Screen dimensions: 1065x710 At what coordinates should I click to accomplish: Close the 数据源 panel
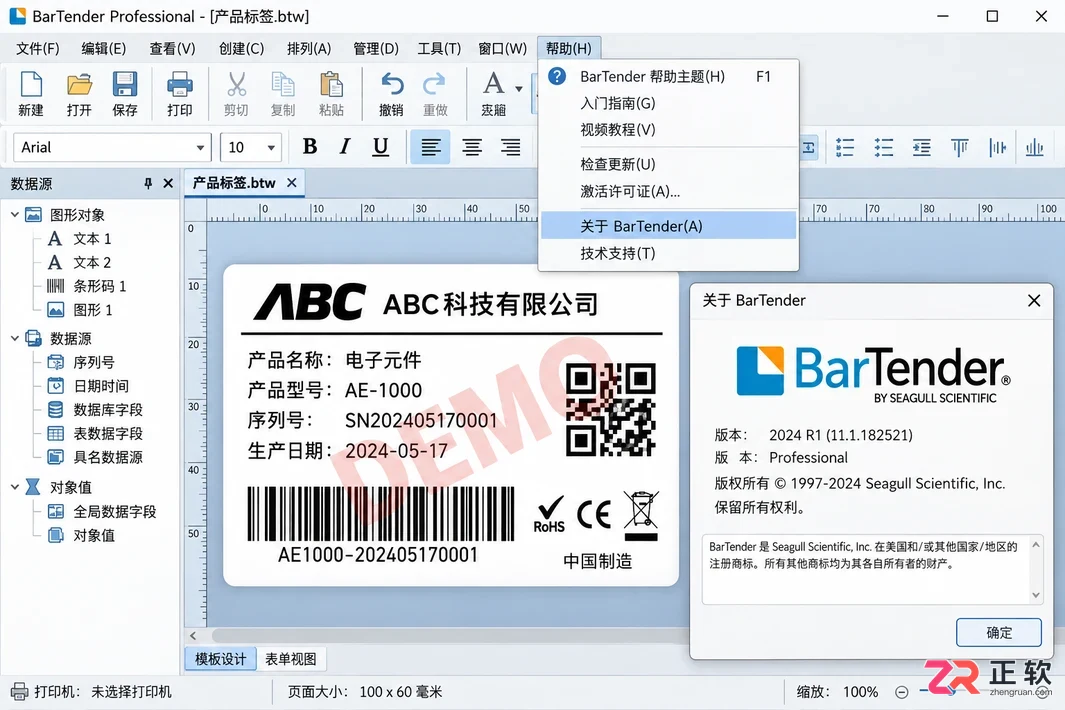click(168, 183)
